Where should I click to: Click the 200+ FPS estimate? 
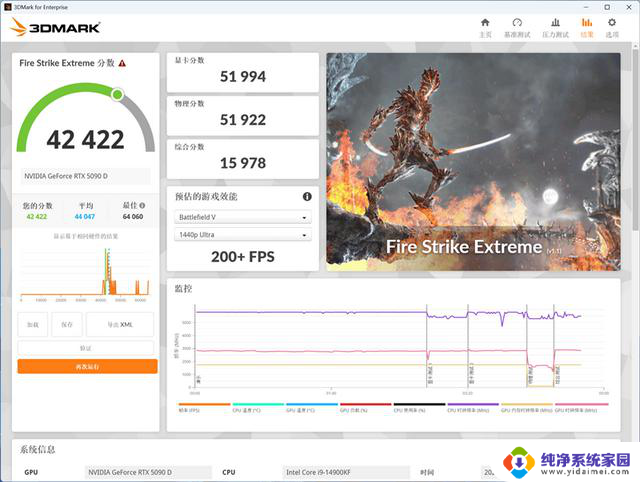243,257
